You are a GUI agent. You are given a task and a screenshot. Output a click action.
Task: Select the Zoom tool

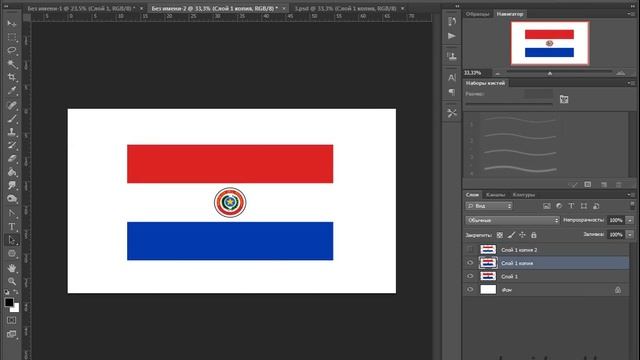click(x=12, y=281)
